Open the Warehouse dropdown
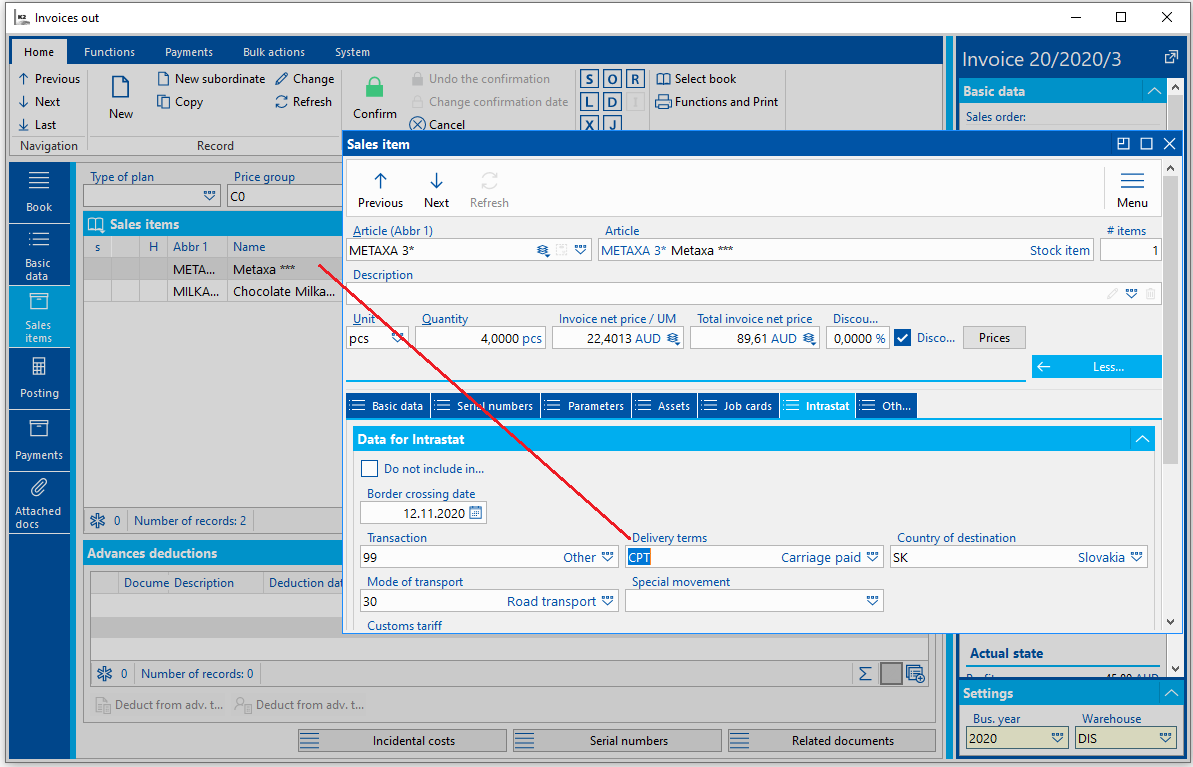This screenshot has width=1193, height=767. [1166, 738]
